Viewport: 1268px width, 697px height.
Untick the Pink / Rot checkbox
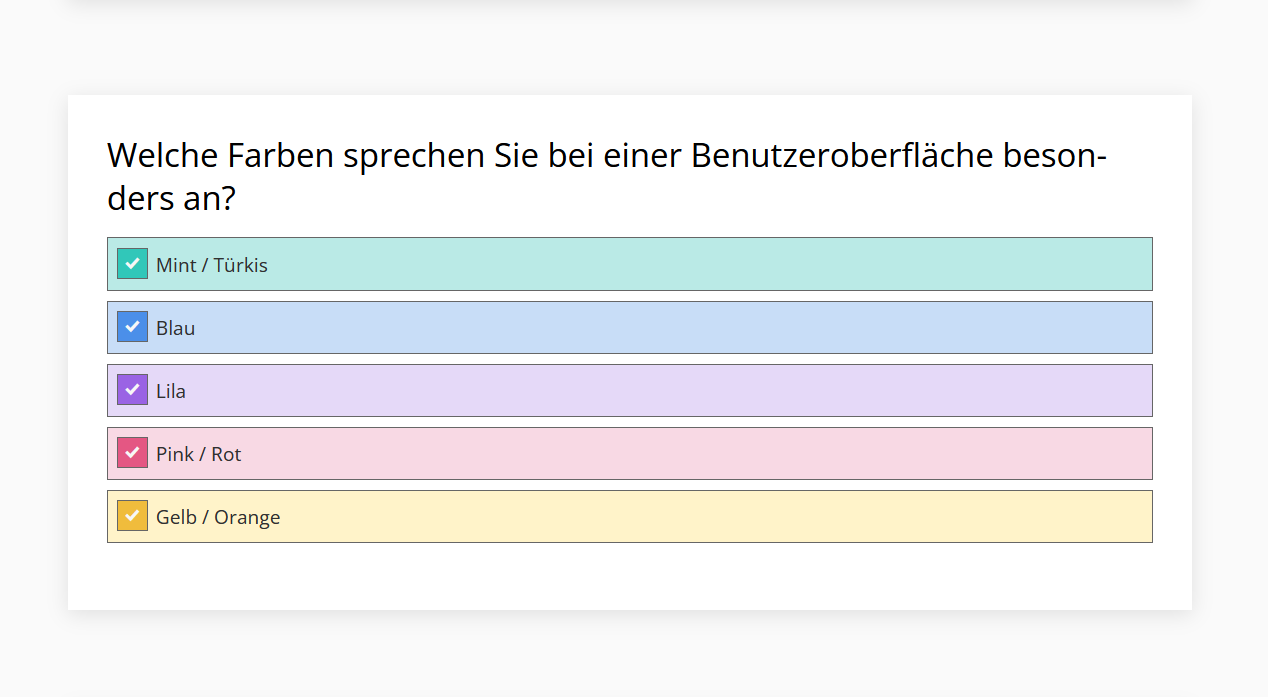click(132, 453)
